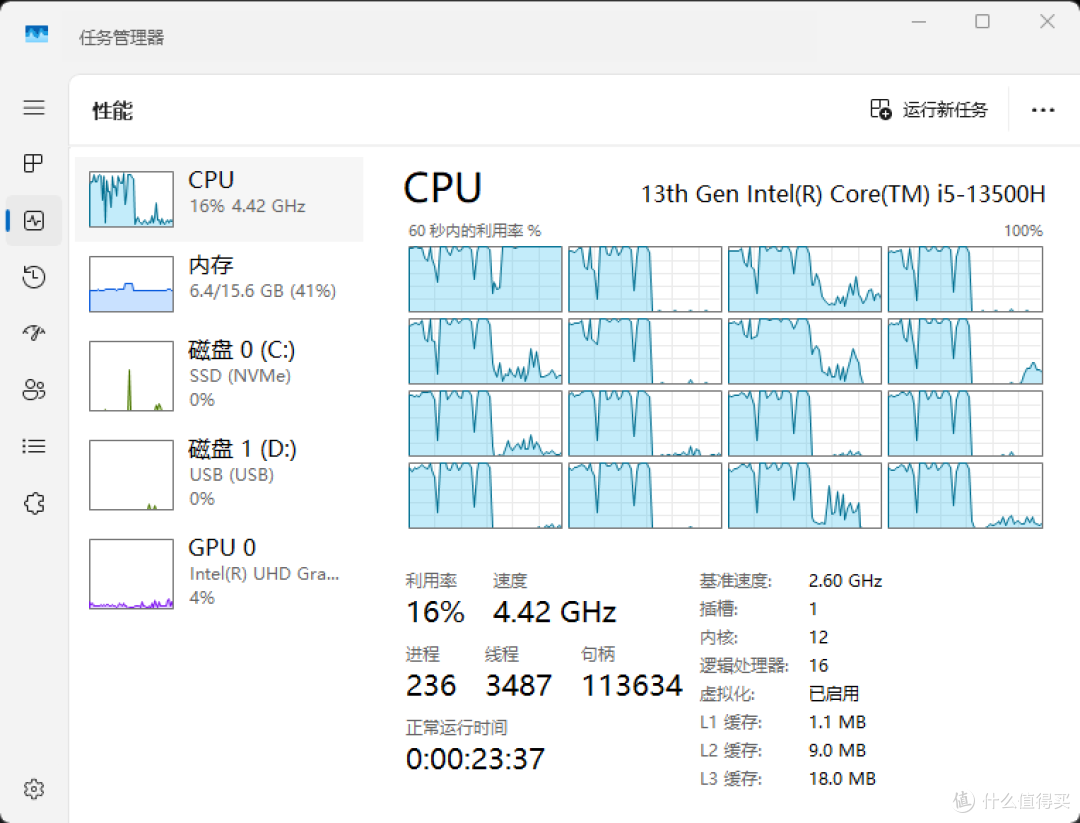1080x823 pixels.
Task: Click the 4.42 GHz speed value
Action: click(x=554, y=612)
